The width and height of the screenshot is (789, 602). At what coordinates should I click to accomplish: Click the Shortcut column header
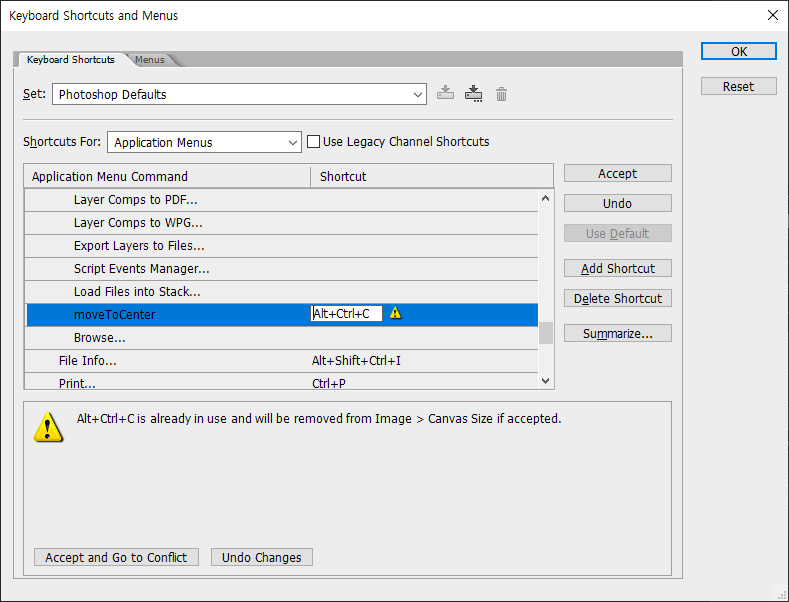[x=432, y=176]
